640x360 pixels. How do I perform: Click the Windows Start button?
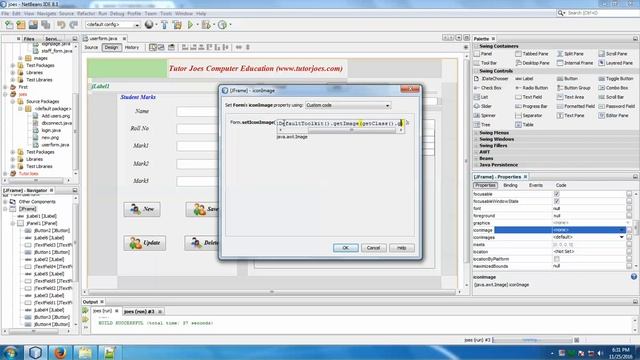[x=10, y=352]
